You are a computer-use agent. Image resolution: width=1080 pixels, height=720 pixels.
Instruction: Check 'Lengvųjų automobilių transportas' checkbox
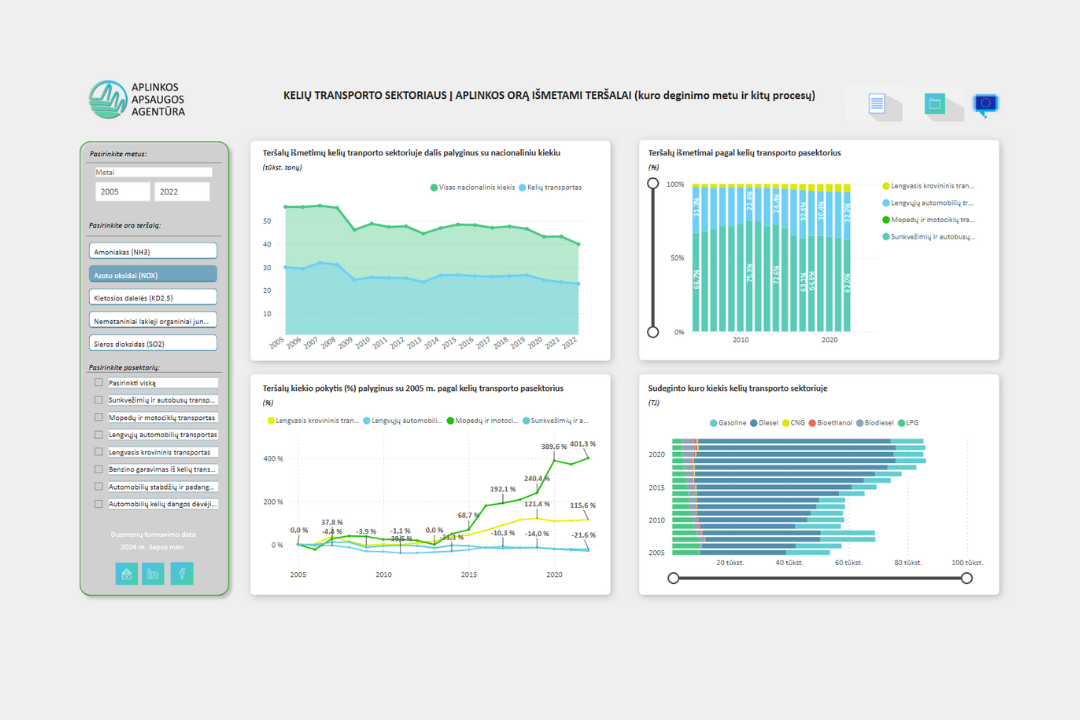click(x=98, y=435)
